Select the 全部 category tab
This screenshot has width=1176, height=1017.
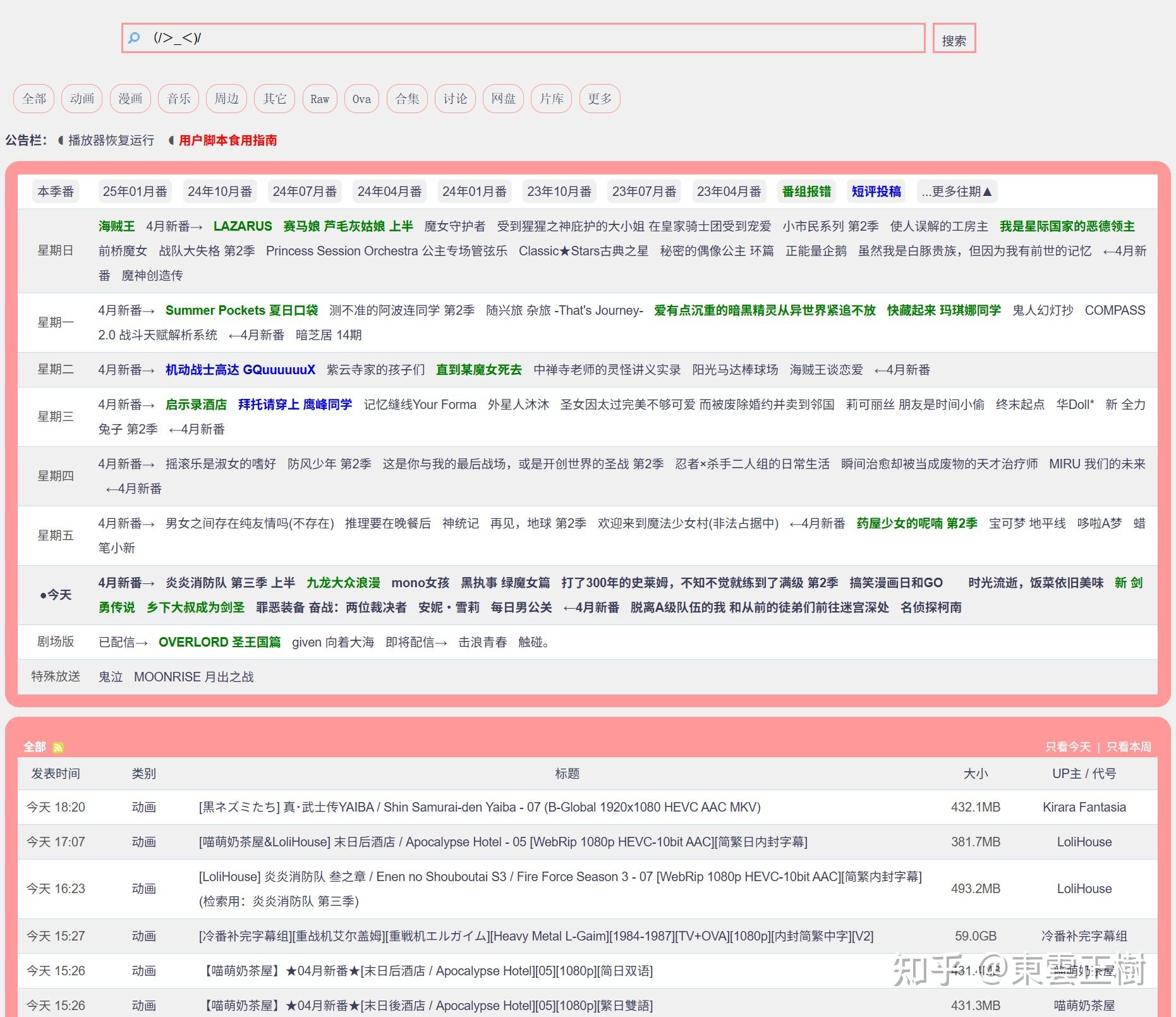pos(34,99)
